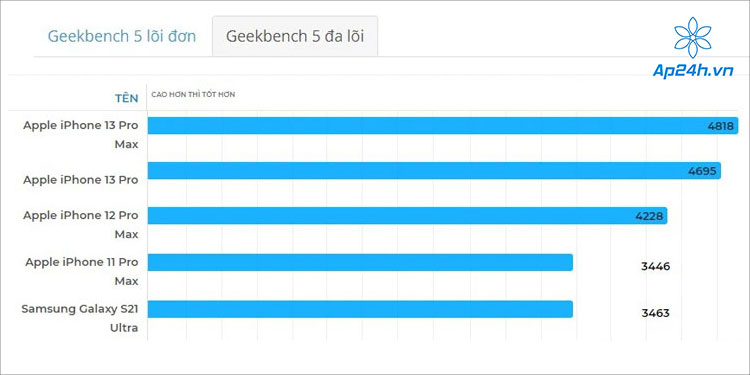
Task: Click the Apple iPhone 11 Pro Max bar
Action: pyautogui.click(x=360, y=263)
